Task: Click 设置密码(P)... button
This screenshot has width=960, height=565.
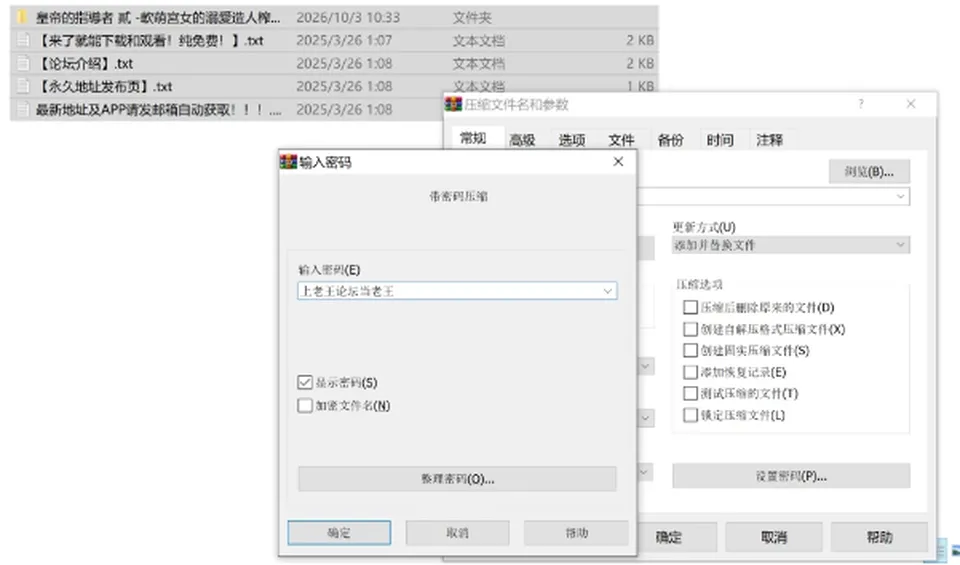Action: [x=791, y=476]
